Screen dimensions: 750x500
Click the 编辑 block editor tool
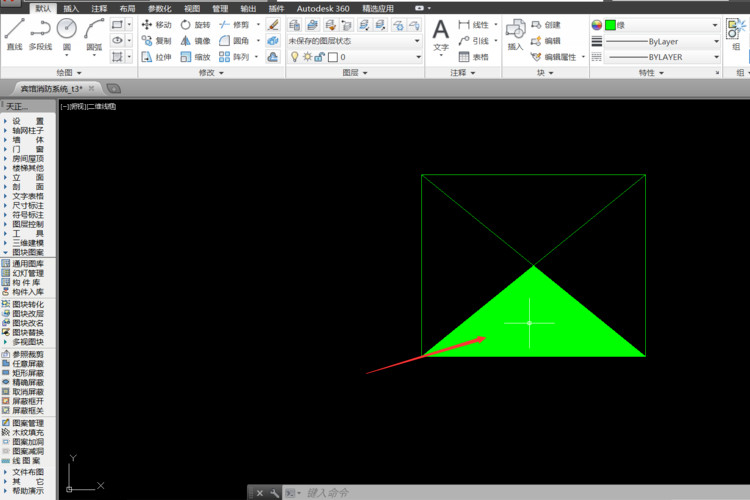pos(546,41)
